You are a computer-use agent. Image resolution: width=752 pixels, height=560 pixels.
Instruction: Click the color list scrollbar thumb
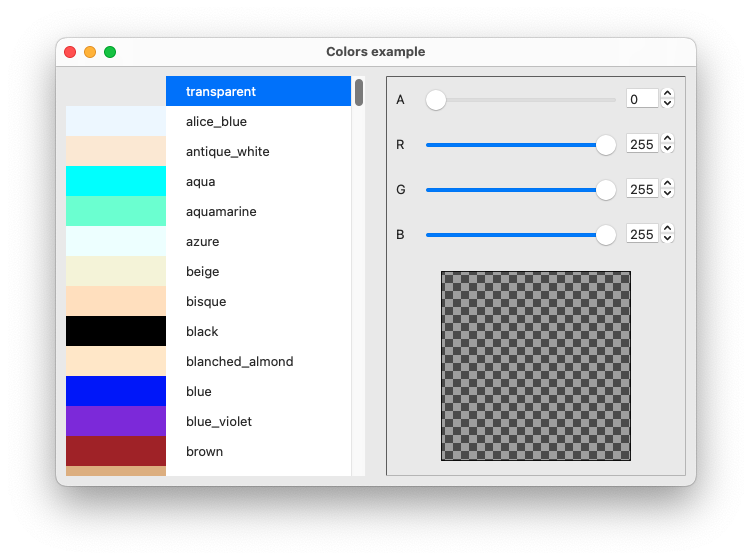pyautogui.click(x=359, y=93)
